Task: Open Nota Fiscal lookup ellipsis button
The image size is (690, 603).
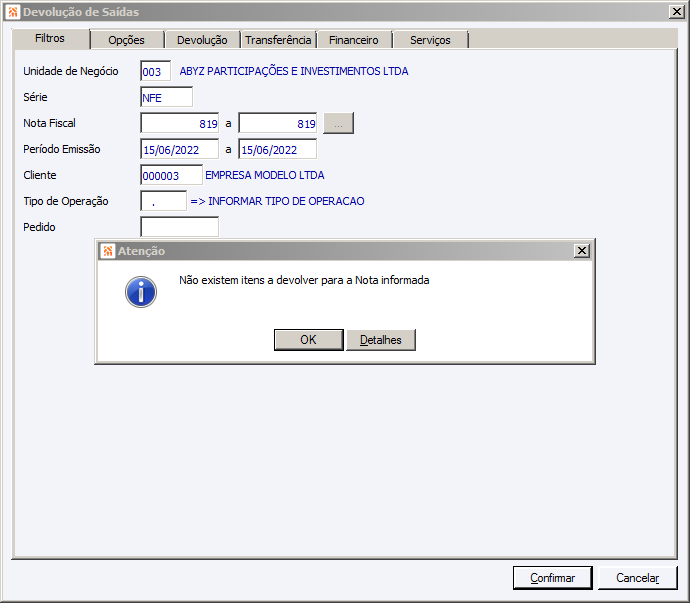Action: tap(338, 123)
